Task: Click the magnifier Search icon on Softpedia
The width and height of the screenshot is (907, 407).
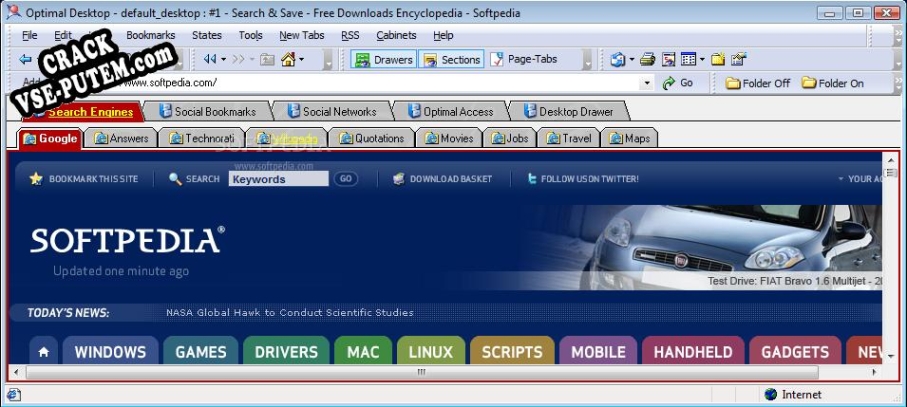Action: (x=175, y=179)
